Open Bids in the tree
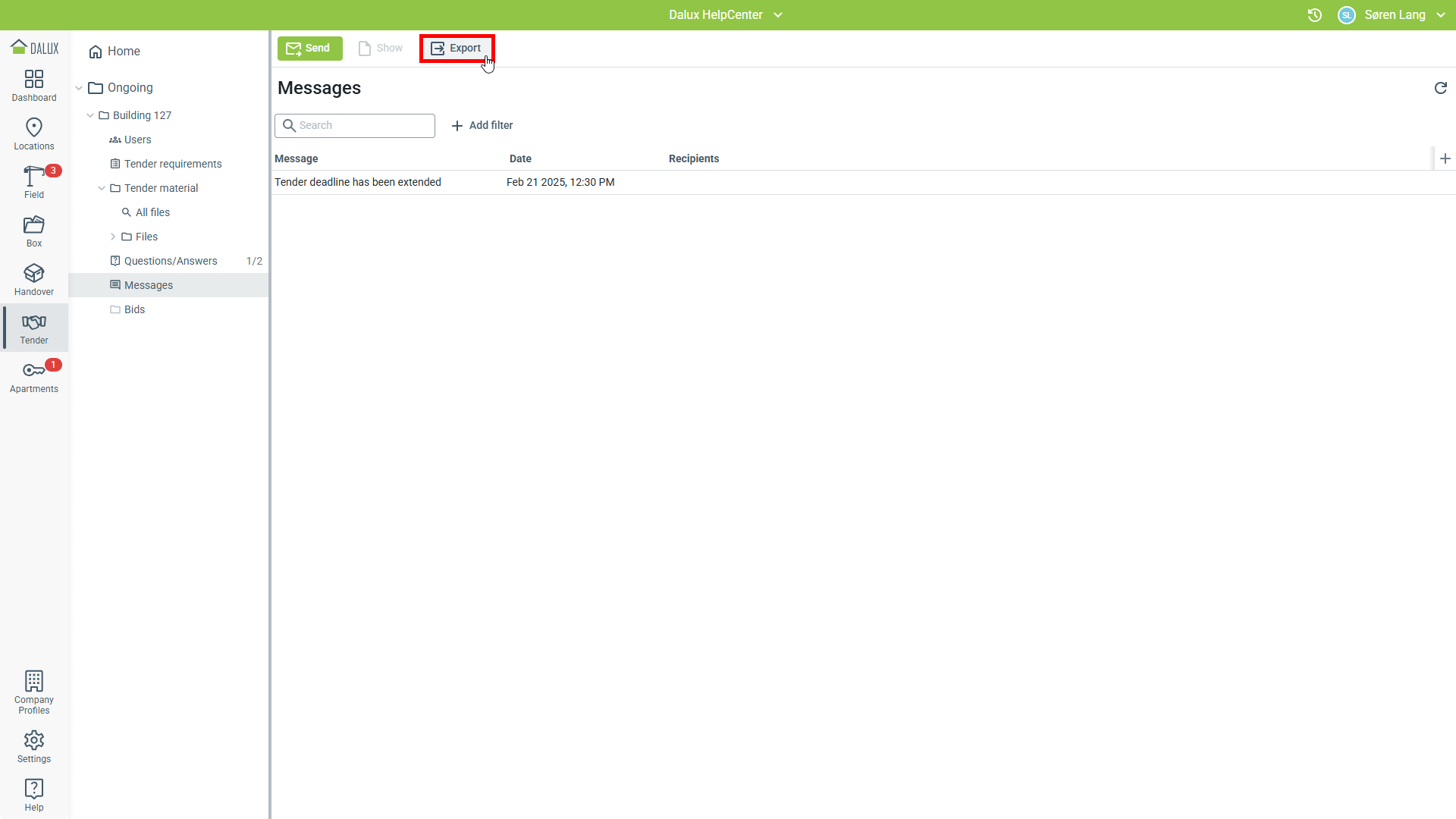1456x819 pixels. 134,309
